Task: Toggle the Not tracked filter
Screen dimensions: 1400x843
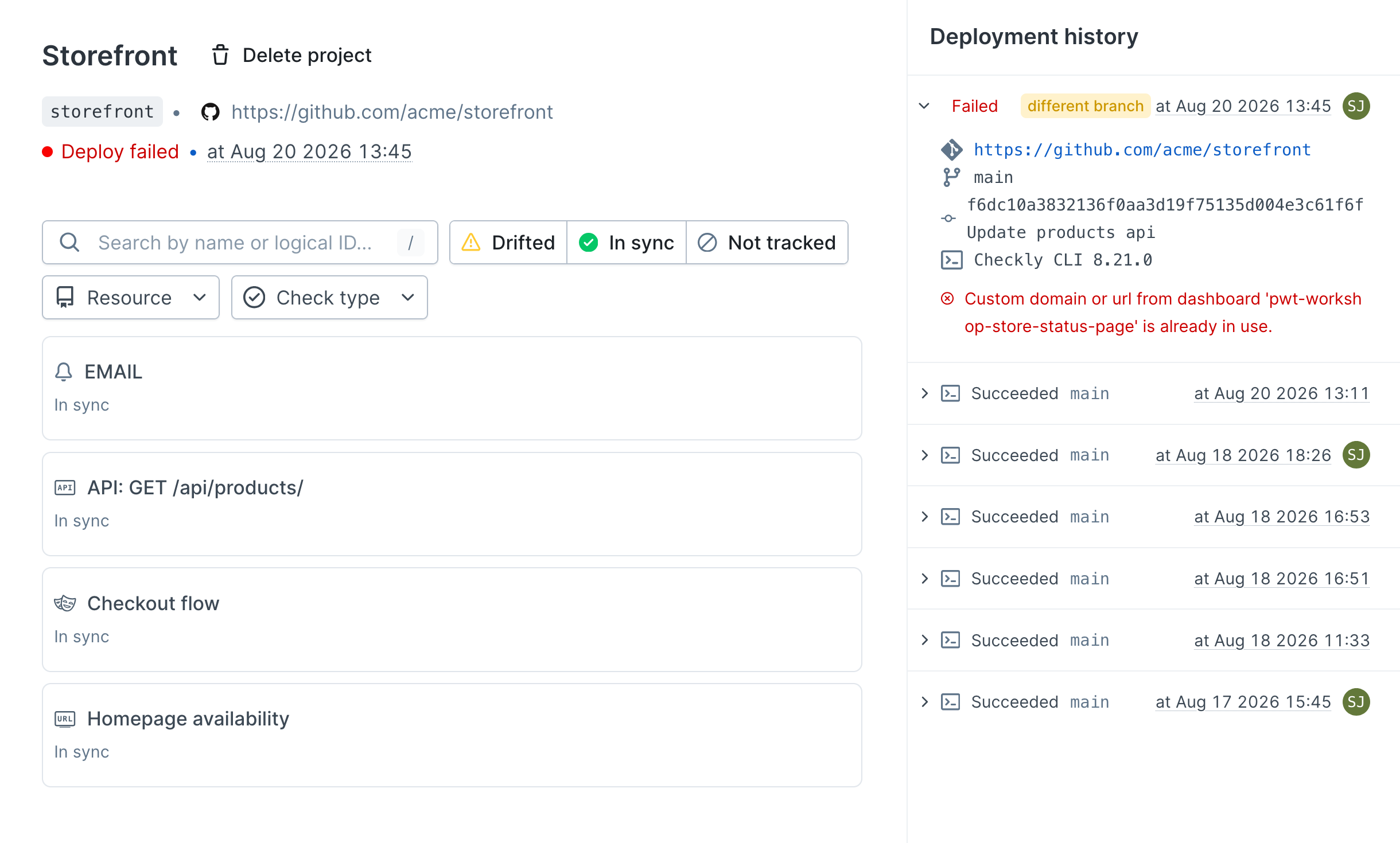Action: pyautogui.click(x=767, y=242)
